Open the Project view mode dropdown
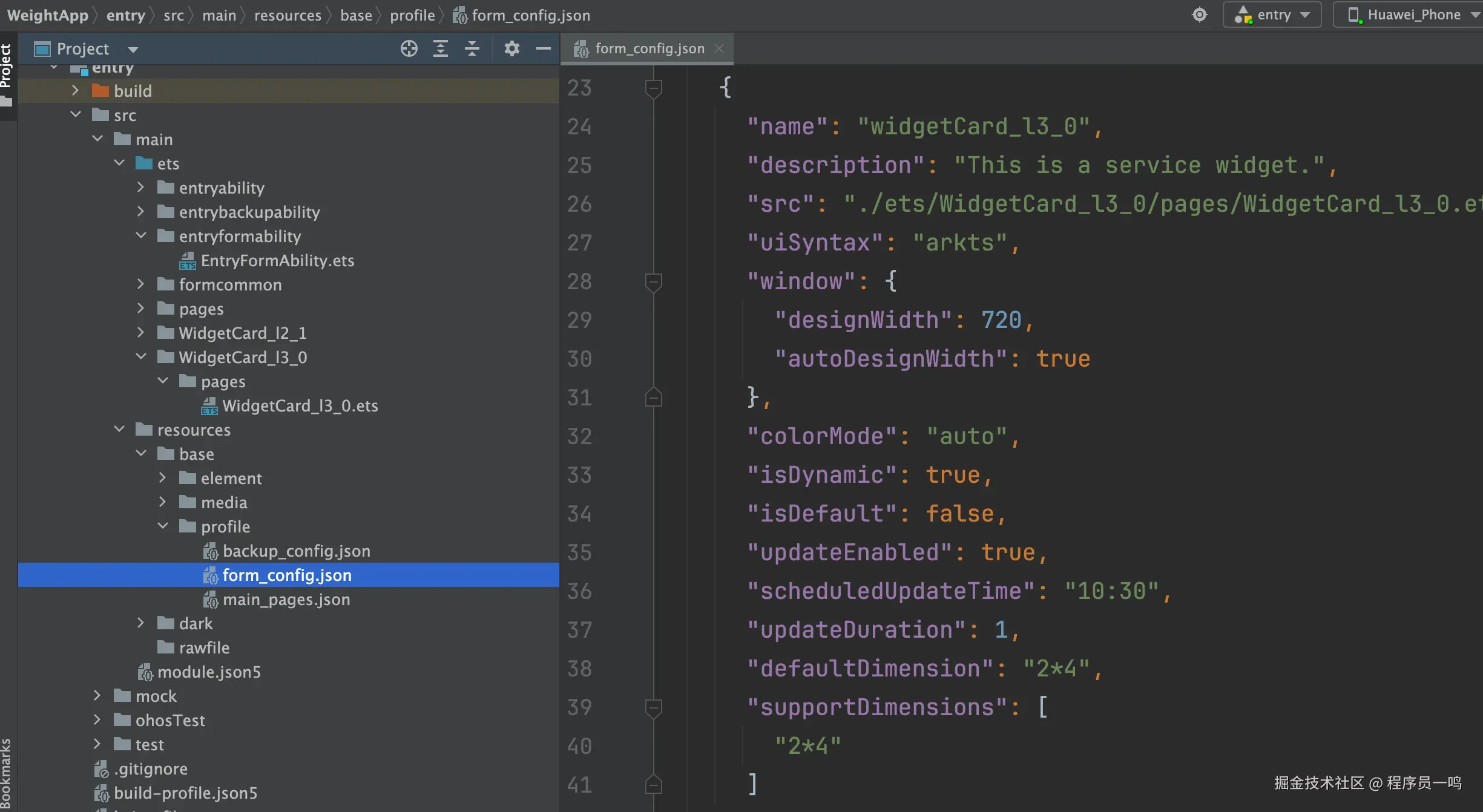 click(x=133, y=50)
